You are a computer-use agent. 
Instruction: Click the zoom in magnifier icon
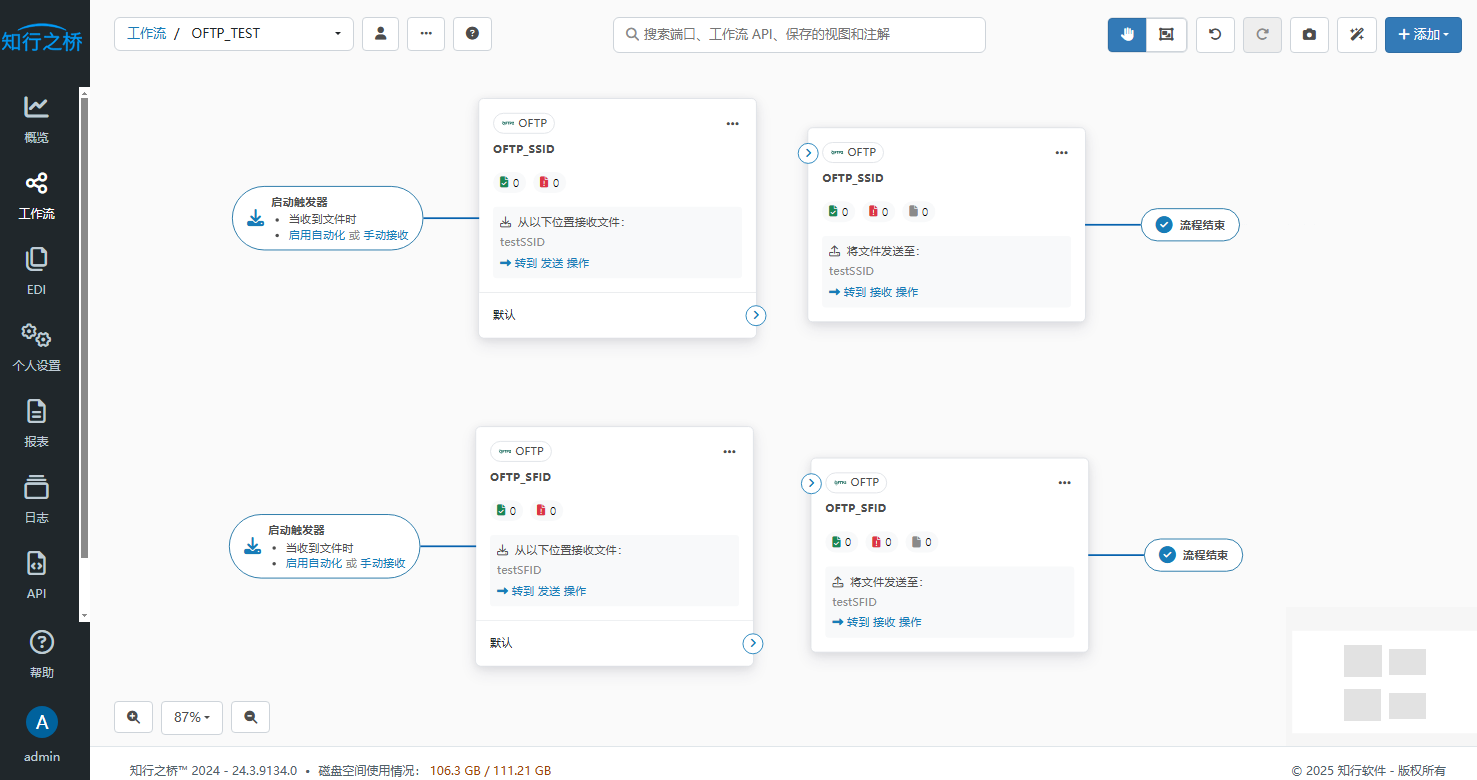tap(134, 717)
